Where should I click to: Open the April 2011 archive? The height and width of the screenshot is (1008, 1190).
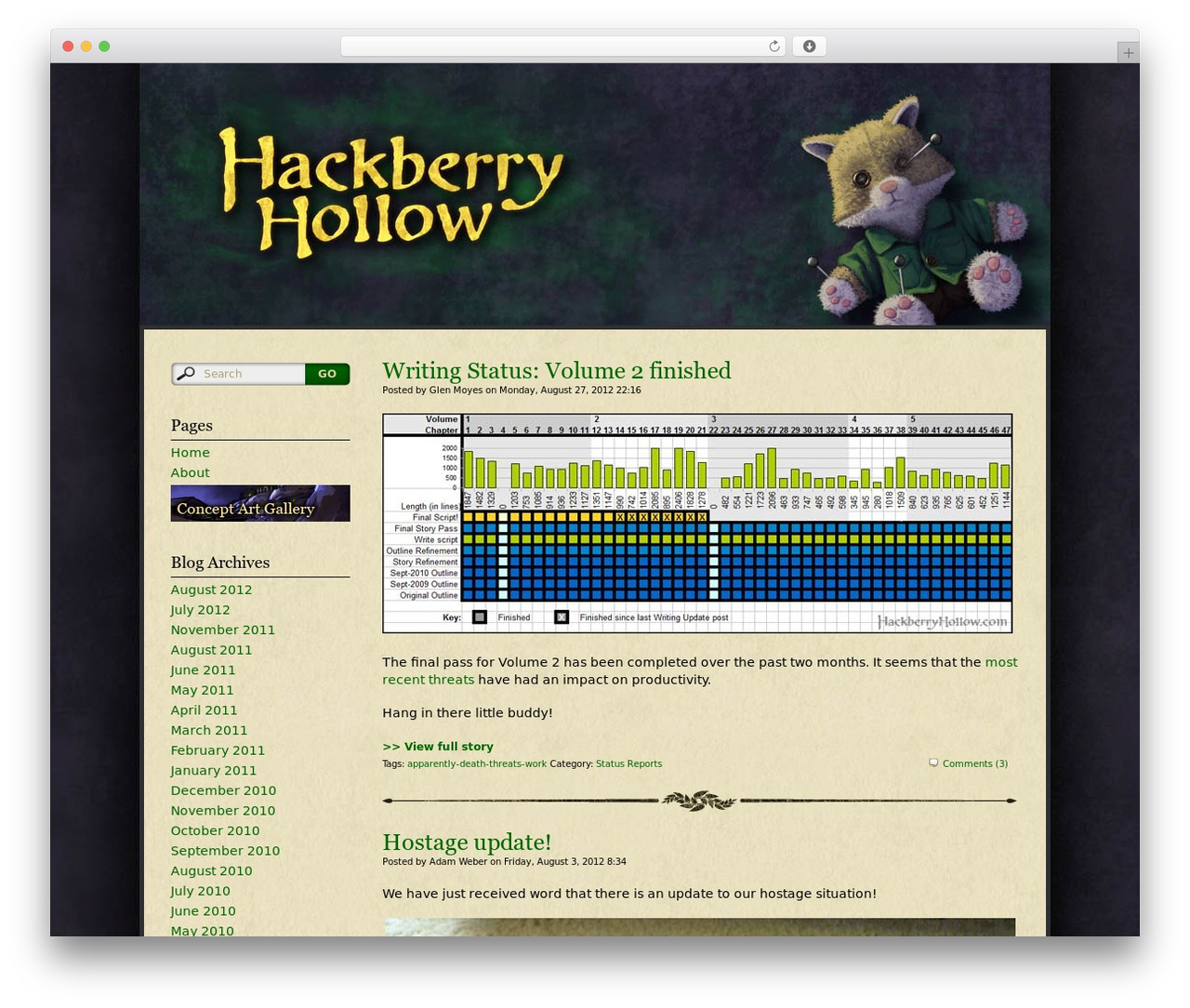click(204, 710)
